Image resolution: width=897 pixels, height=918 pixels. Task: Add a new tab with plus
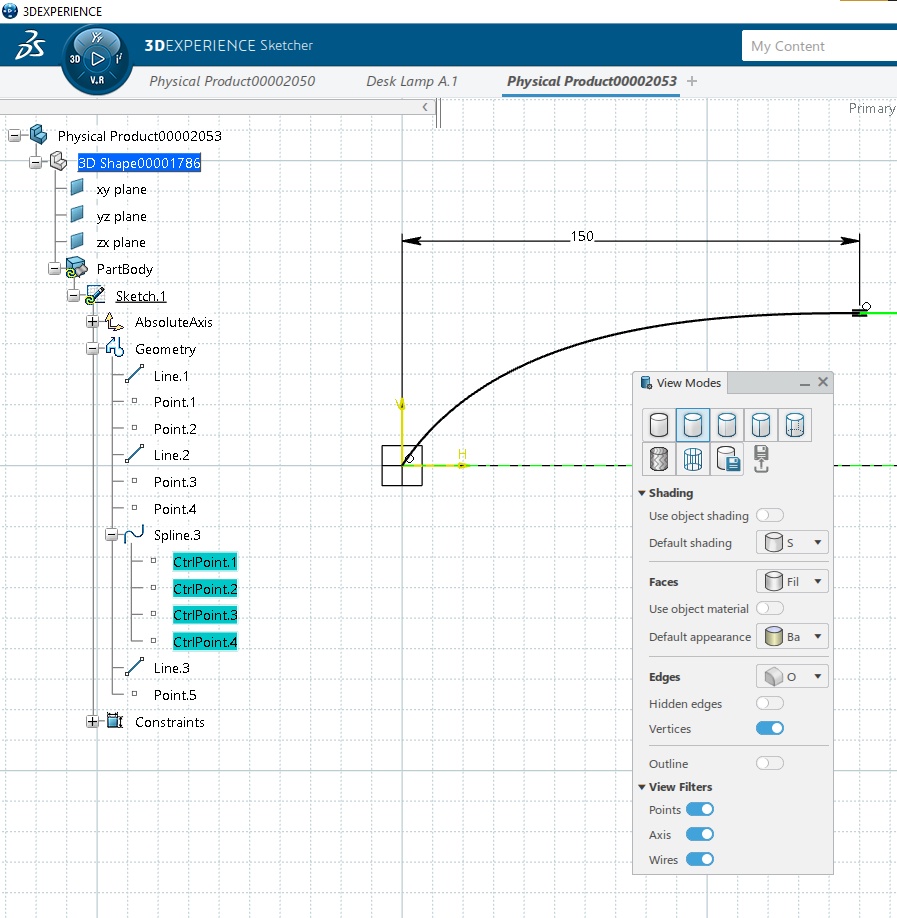point(692,81)
